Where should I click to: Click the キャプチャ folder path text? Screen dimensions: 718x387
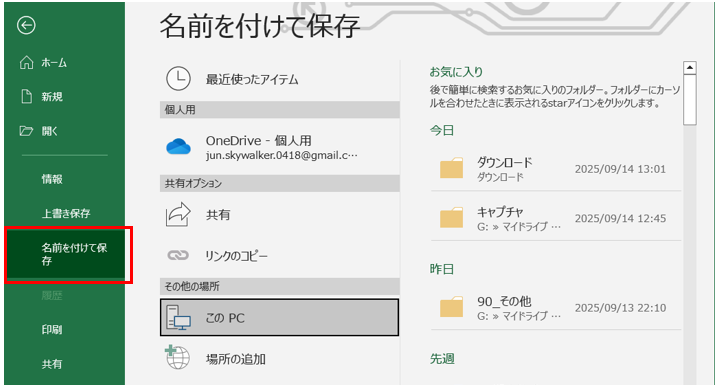pos(519,226)
